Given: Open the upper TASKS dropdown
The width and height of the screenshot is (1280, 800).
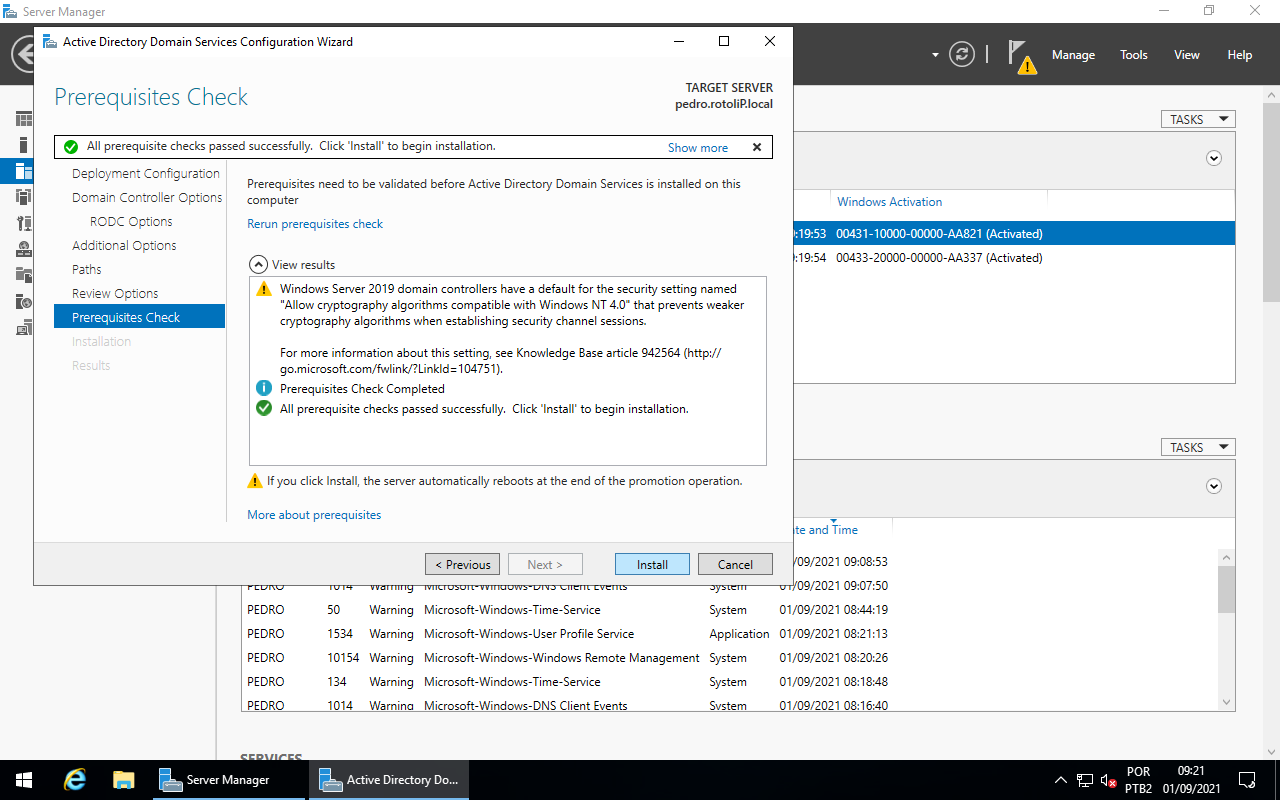Looking at the screenshot, I should (1197, 118).
